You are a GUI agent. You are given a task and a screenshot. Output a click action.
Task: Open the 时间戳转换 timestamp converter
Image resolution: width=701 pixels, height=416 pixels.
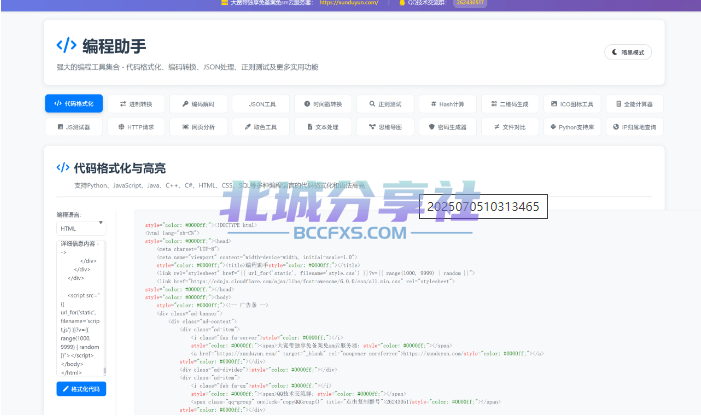click(323, 104)
